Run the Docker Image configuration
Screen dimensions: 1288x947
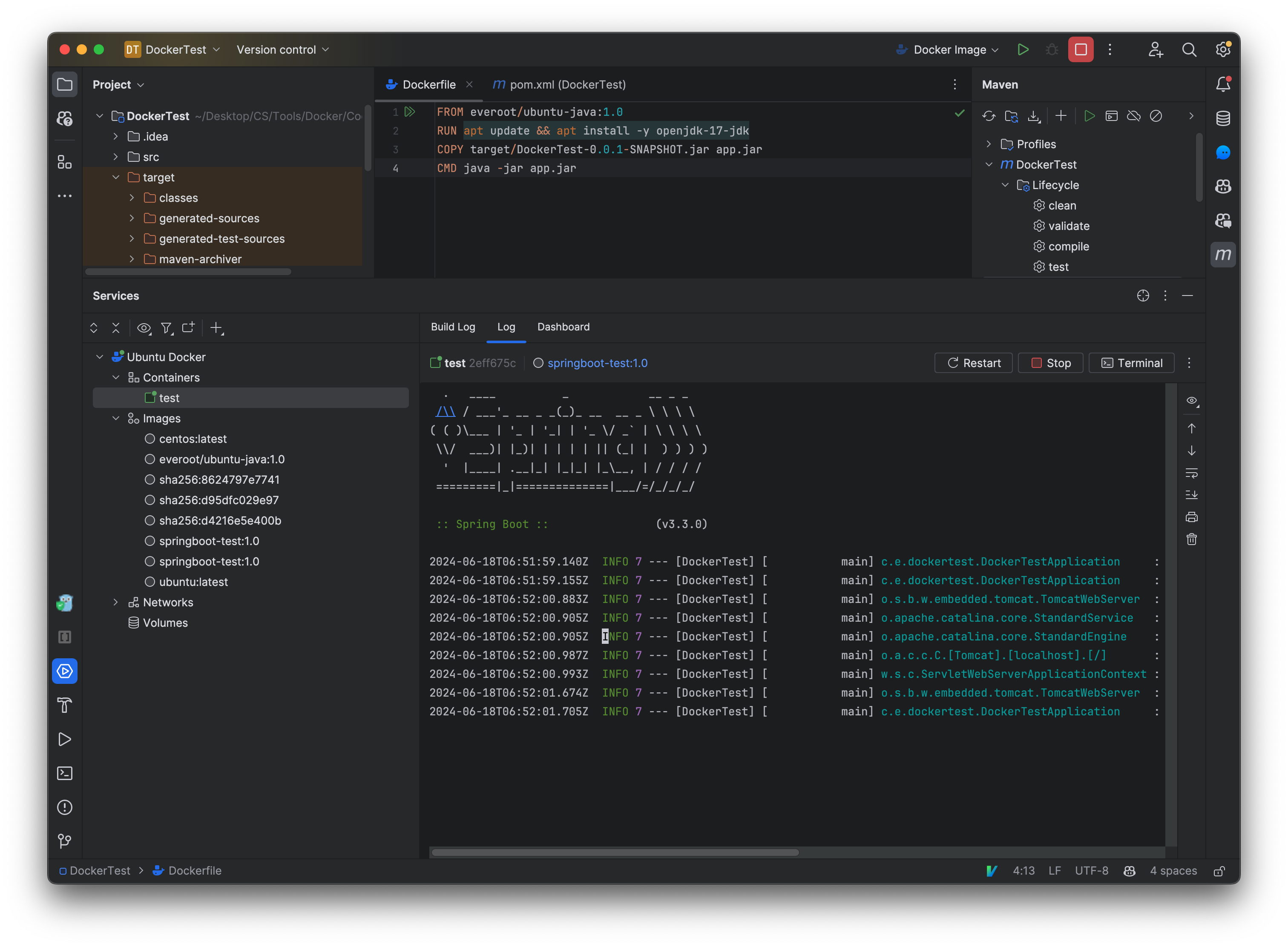point(1023,50)
